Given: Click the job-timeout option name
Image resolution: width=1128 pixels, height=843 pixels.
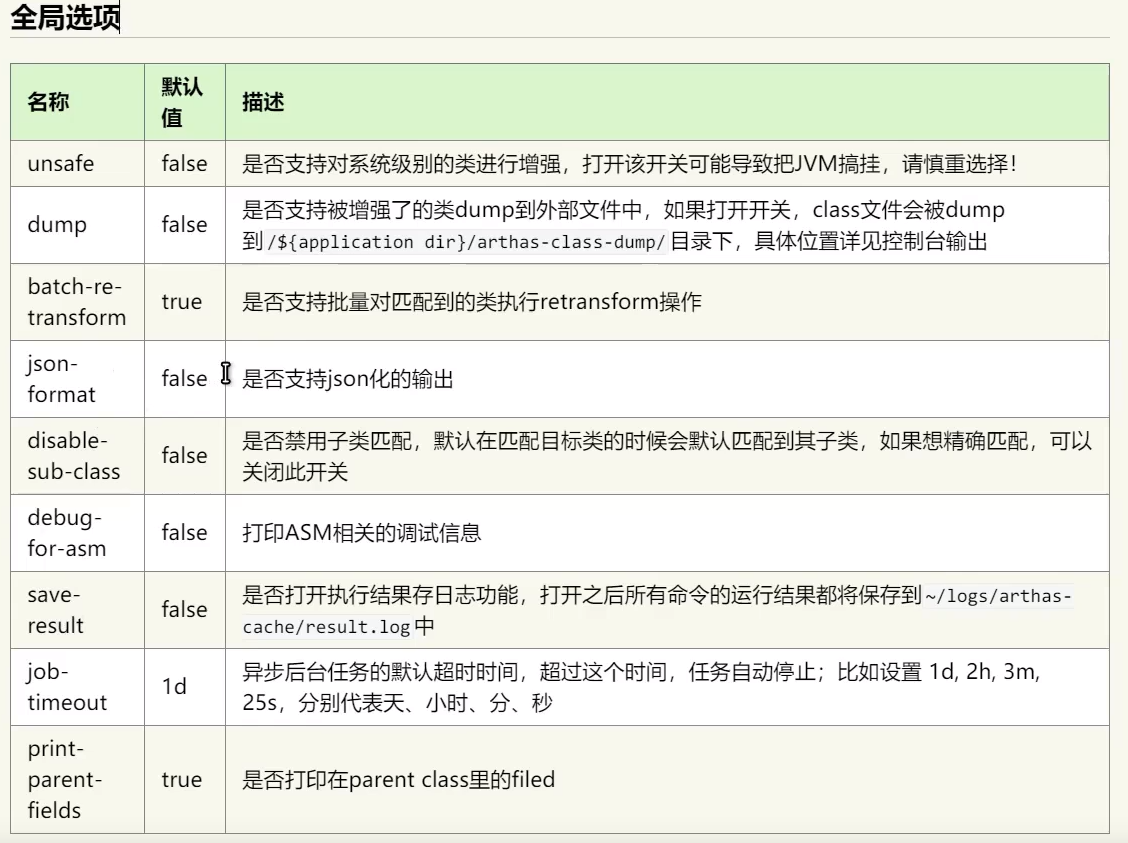Looking at the screenshot, I should pos(67,687).
